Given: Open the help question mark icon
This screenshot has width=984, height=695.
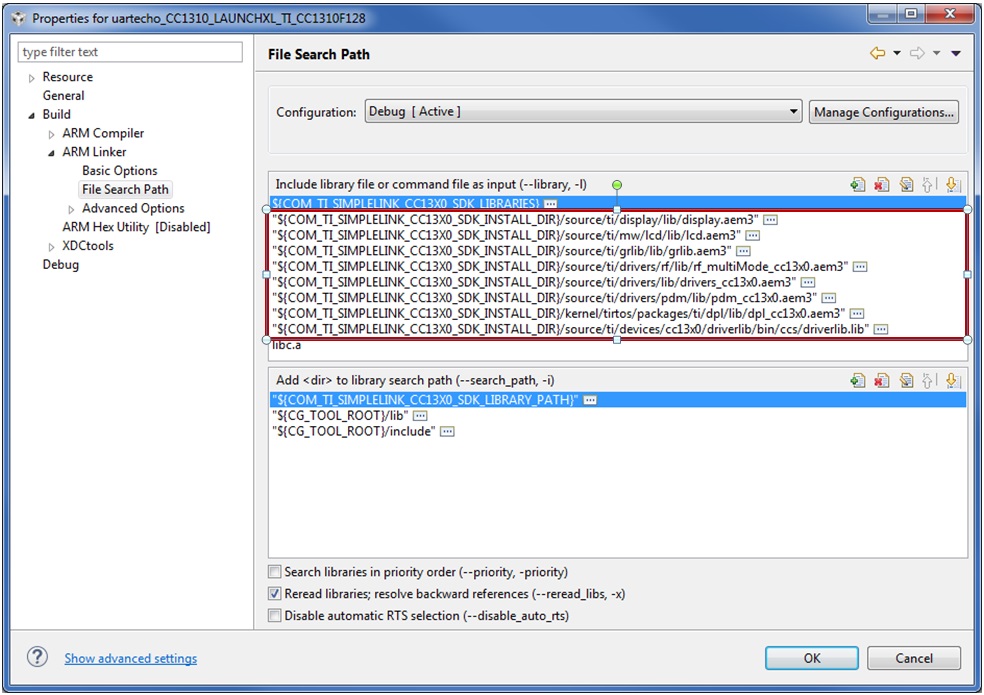Looking at the screenshot, I should click(37, 657).
